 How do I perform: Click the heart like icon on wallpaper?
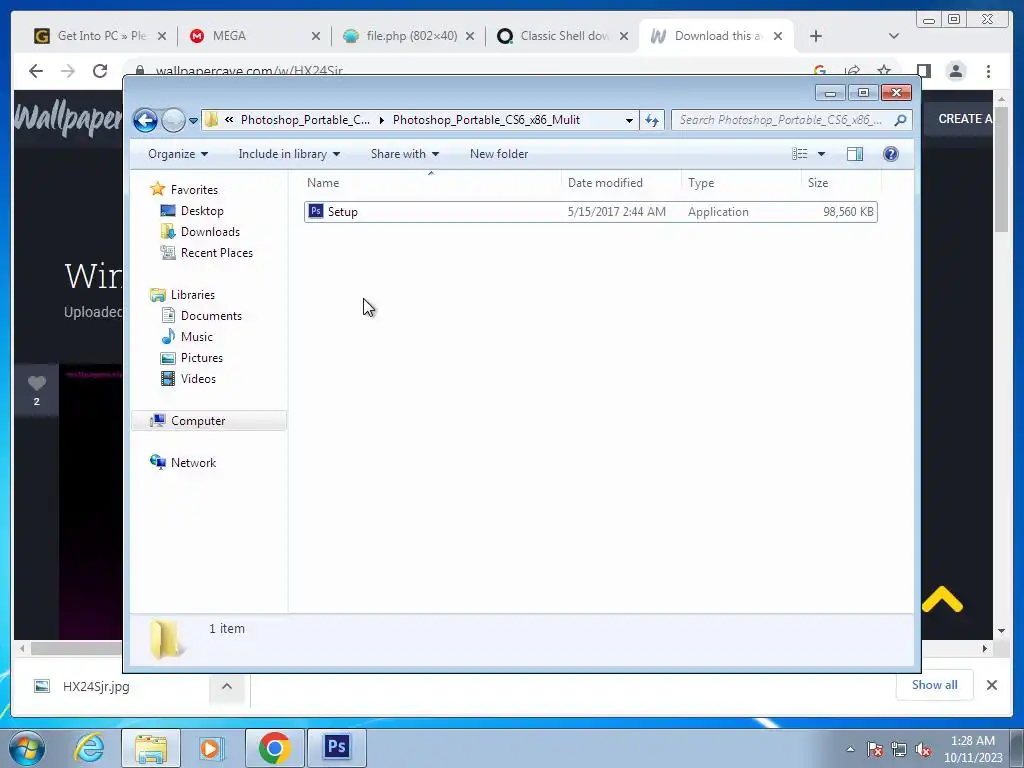click(x=37, y=383)
